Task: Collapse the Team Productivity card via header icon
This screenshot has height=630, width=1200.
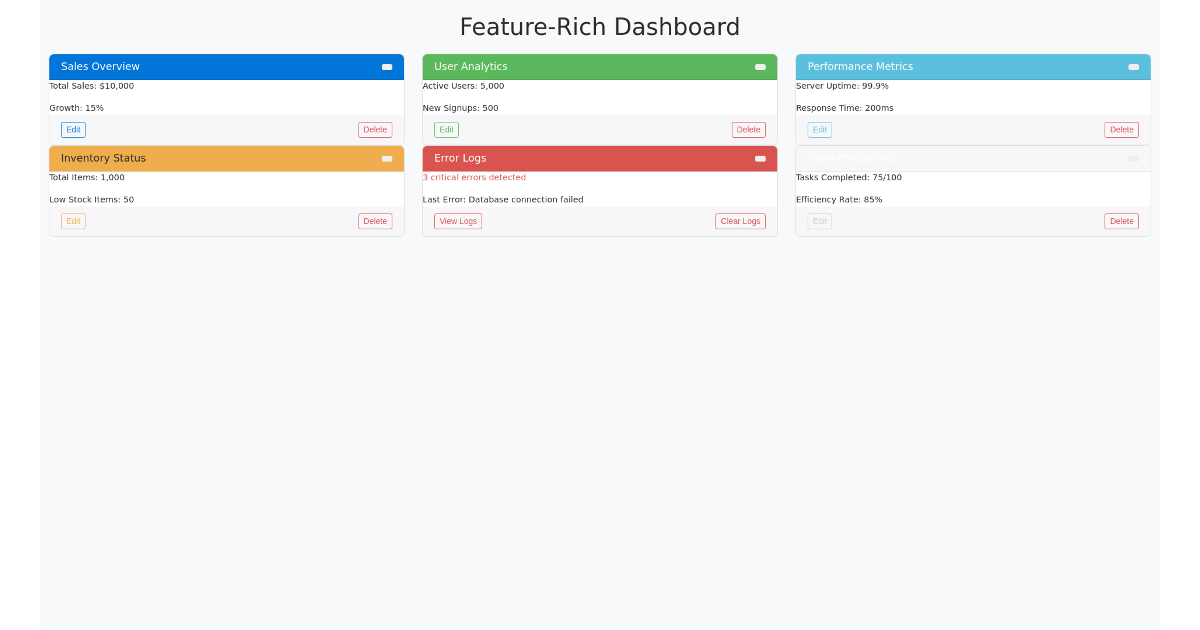Action: (1133, 158)
